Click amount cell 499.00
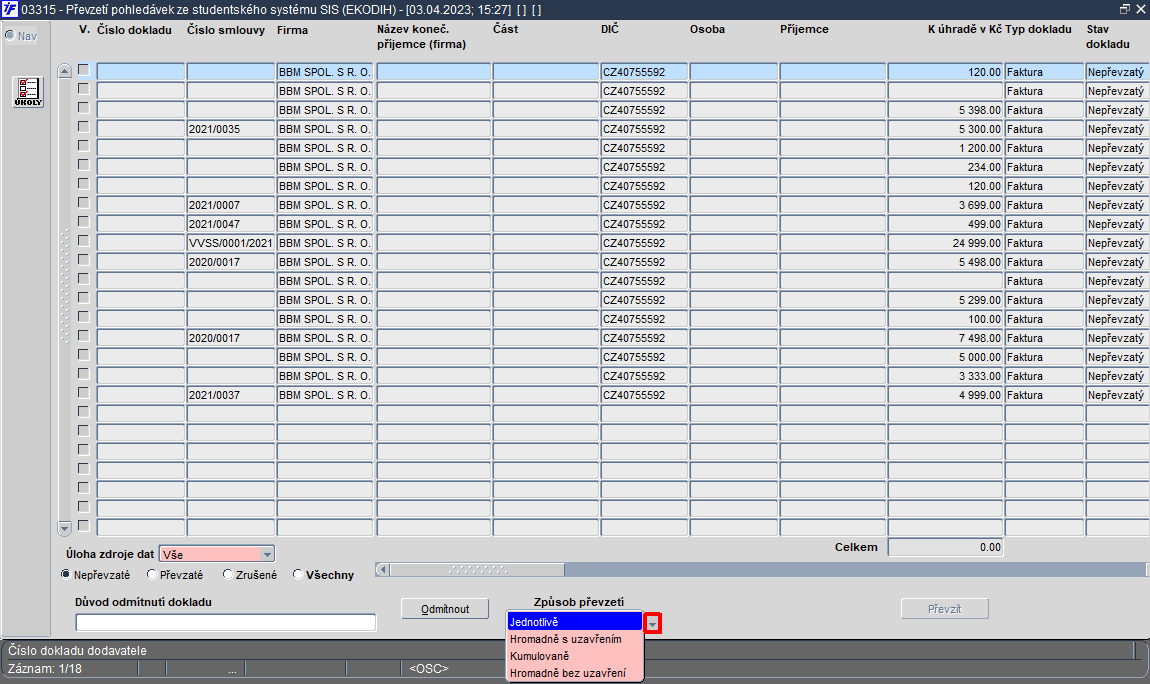The image size is (1150, 684). (945, 224)
